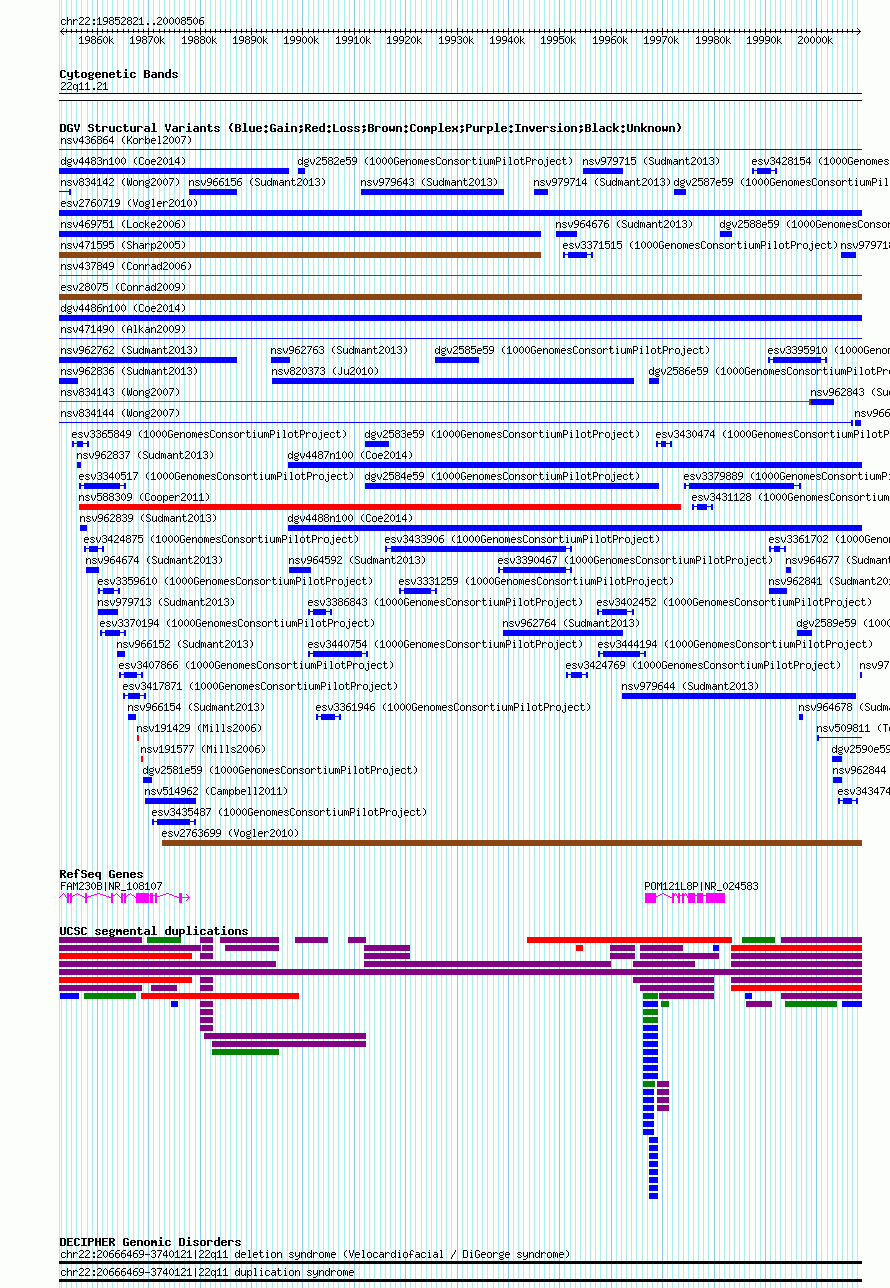The height and width of the screenshot is (1288, 890).
Task: Click the brown complex bar under nsv471595
Action: coord(300,255)
